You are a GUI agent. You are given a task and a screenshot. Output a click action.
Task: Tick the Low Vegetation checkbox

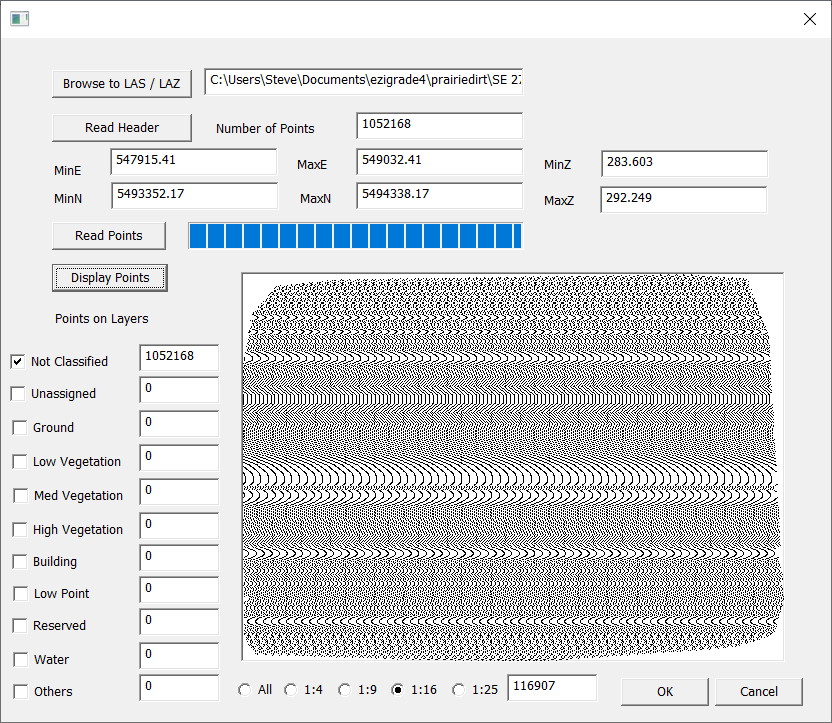(20, 461)
